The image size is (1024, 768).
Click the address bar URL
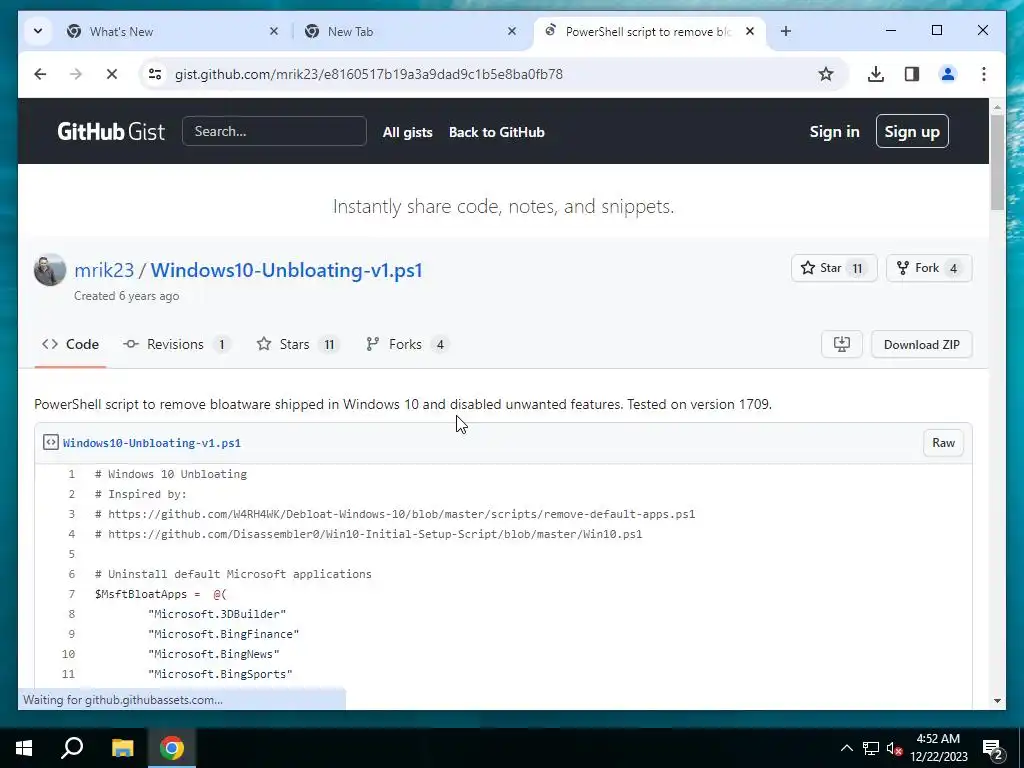tap(368, 74)
